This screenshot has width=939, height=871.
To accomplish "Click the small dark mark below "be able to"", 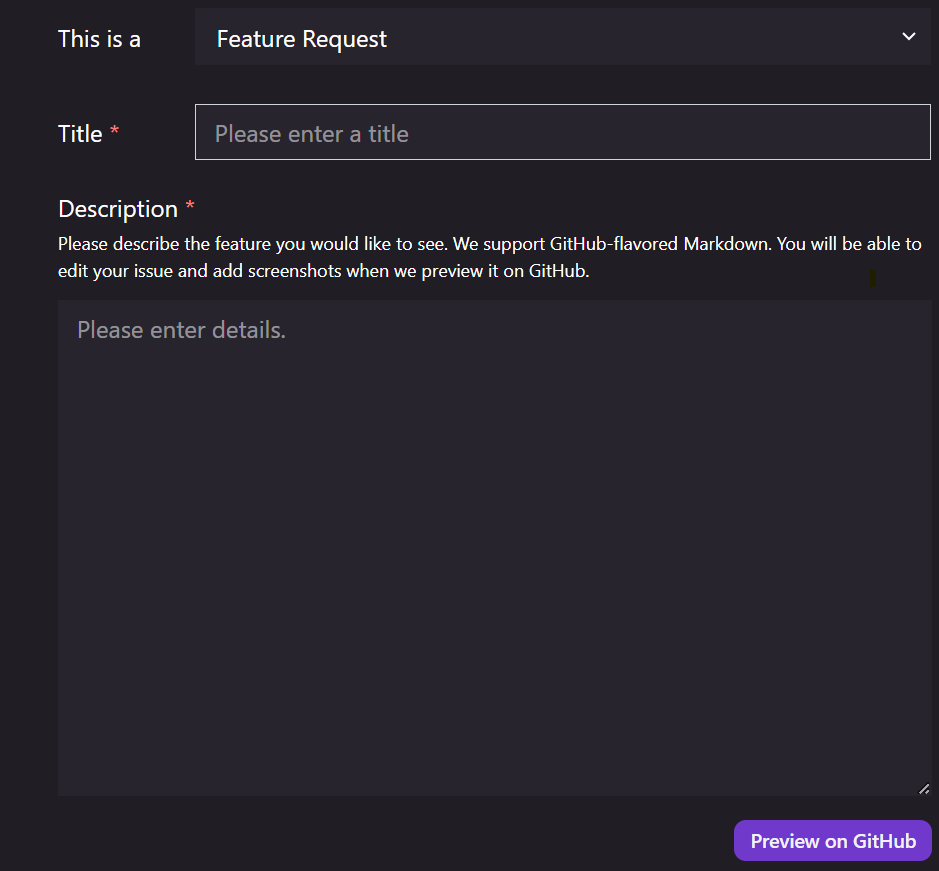I will [873, 279].
